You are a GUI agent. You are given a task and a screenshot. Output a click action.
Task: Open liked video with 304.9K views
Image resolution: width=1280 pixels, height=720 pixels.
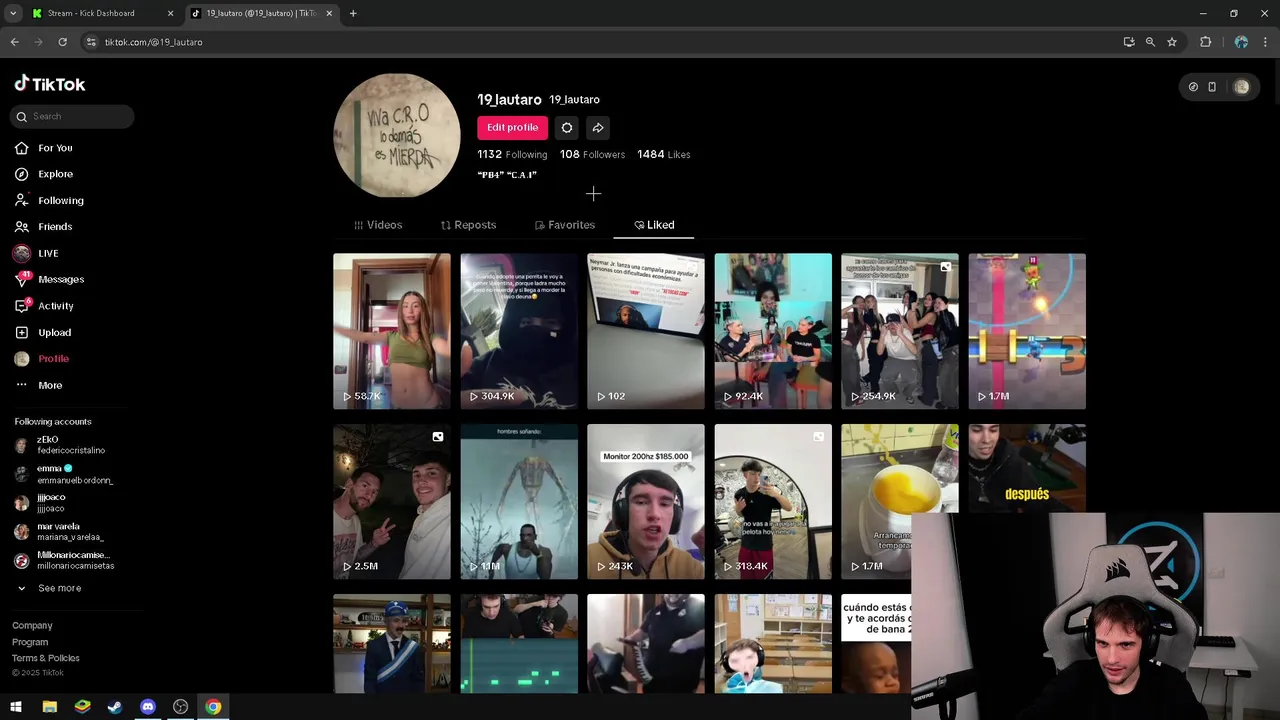519,331
